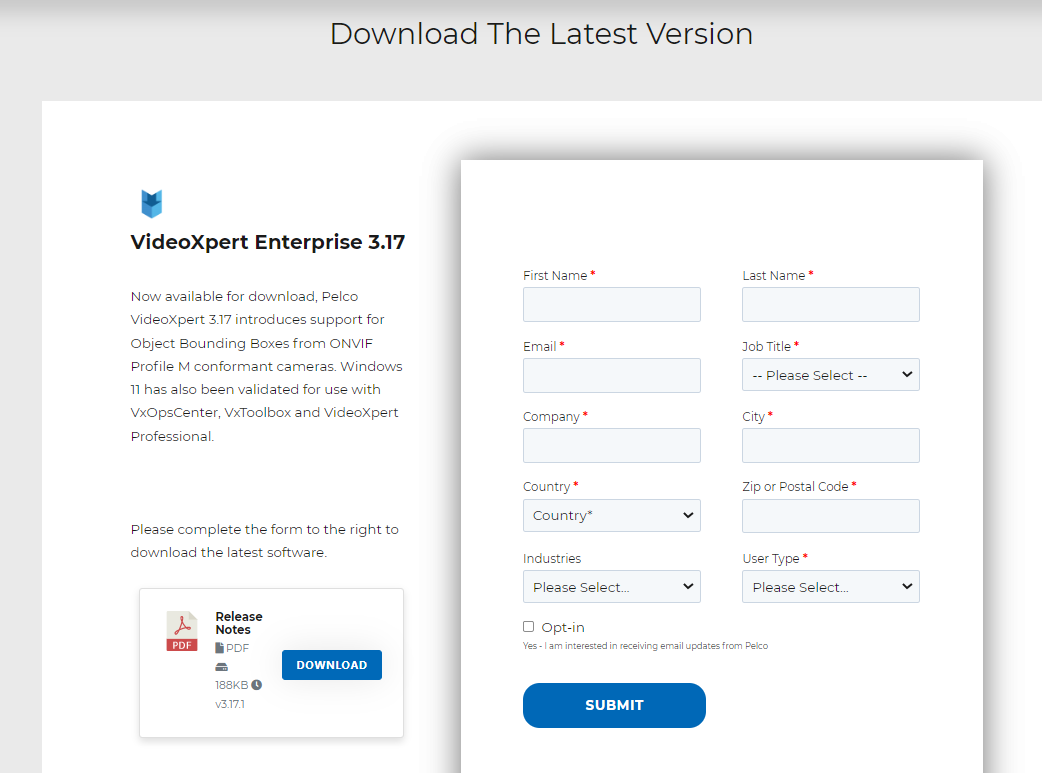Click the City input field
1042x773 pixels.
coord(830,445)
